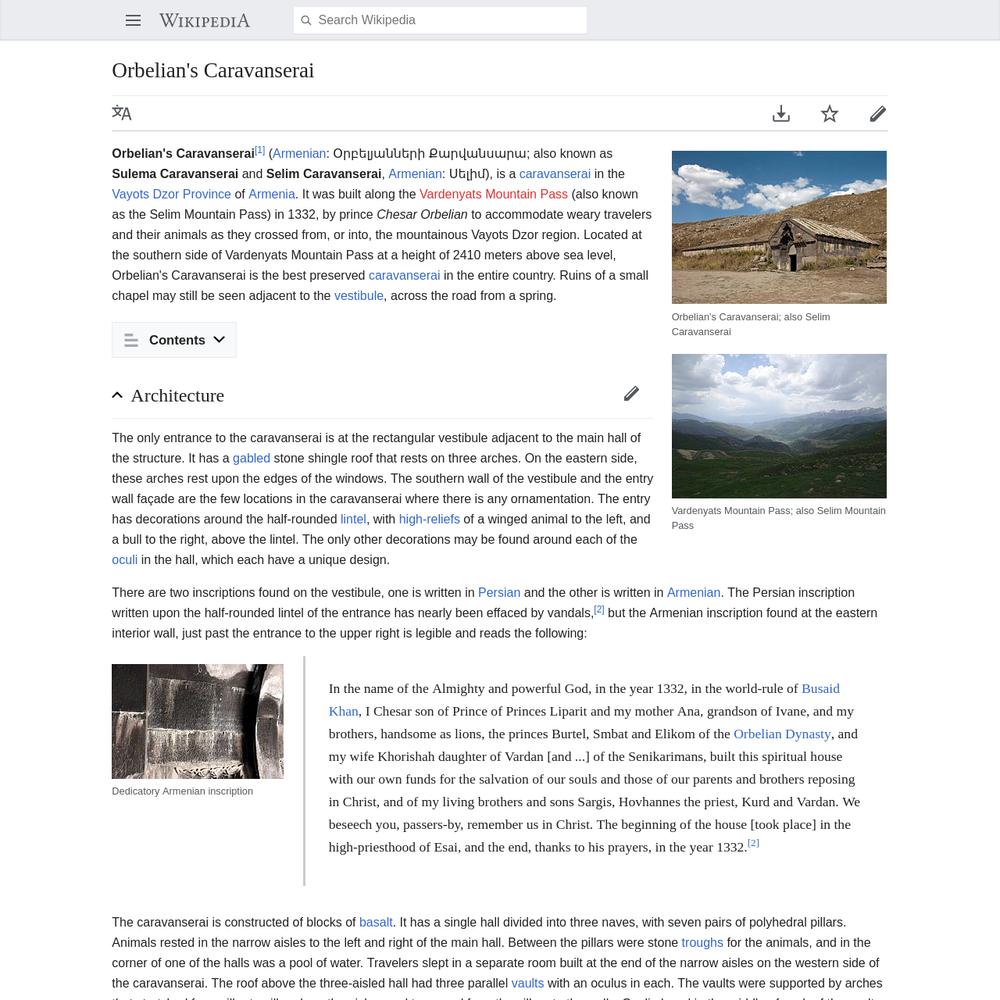Screen dimensions: 1000x1000
Task: Follow the high-reliefs link
Action: click(429, 520)
